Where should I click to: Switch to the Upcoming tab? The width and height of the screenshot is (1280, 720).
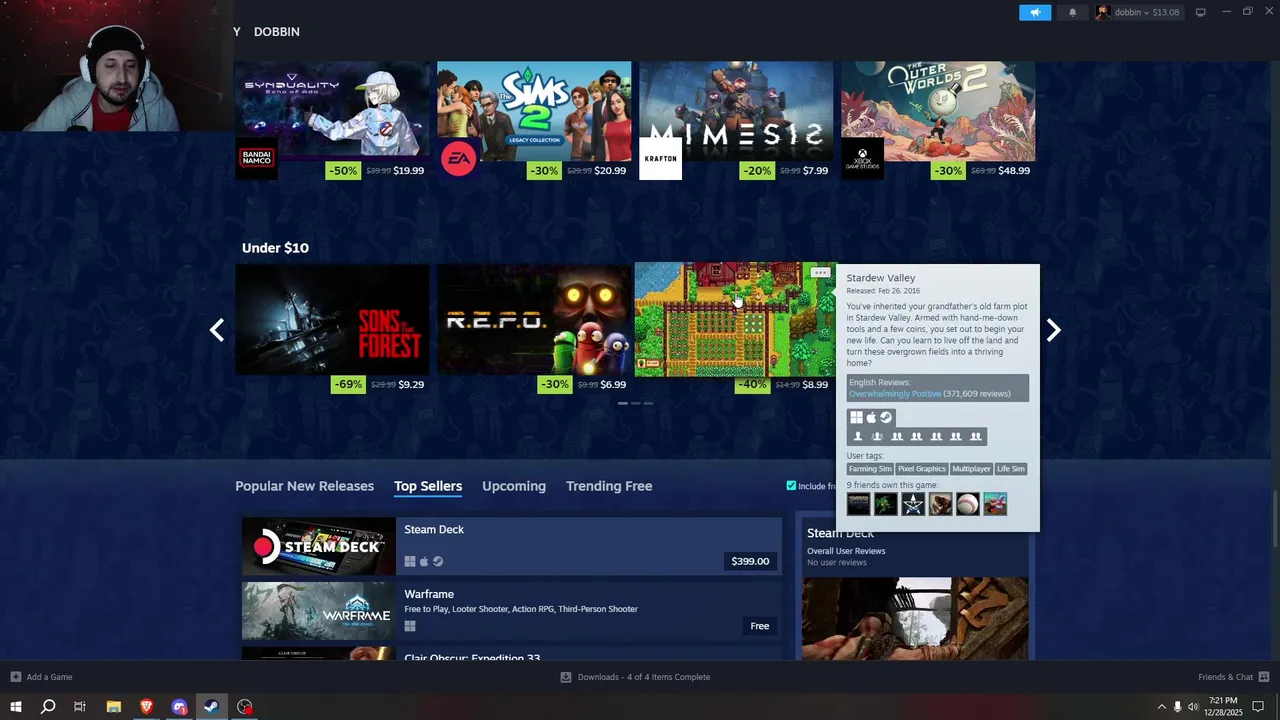tap(514, 486)
